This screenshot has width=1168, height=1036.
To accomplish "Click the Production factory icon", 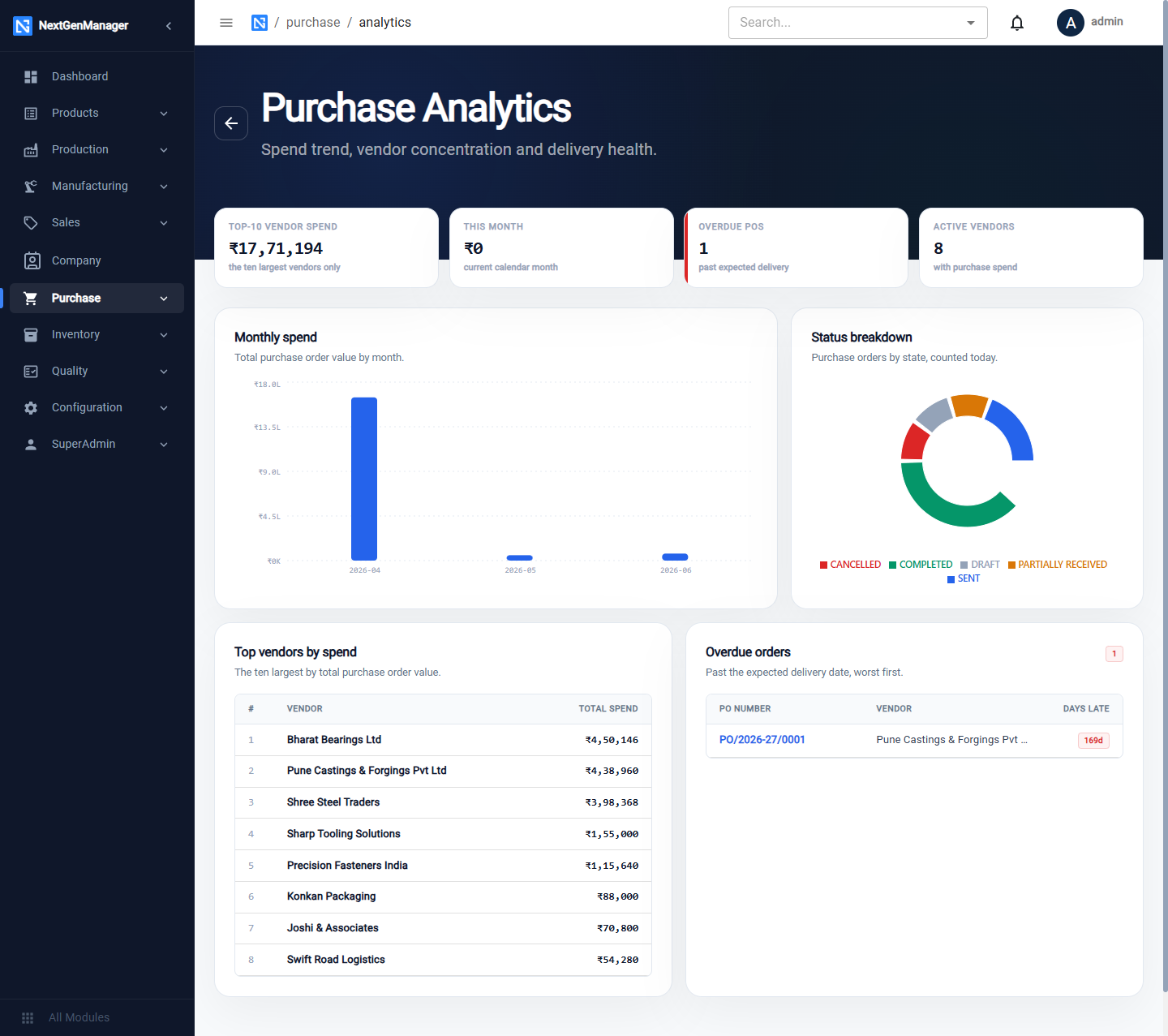I will tap(31, 149).
